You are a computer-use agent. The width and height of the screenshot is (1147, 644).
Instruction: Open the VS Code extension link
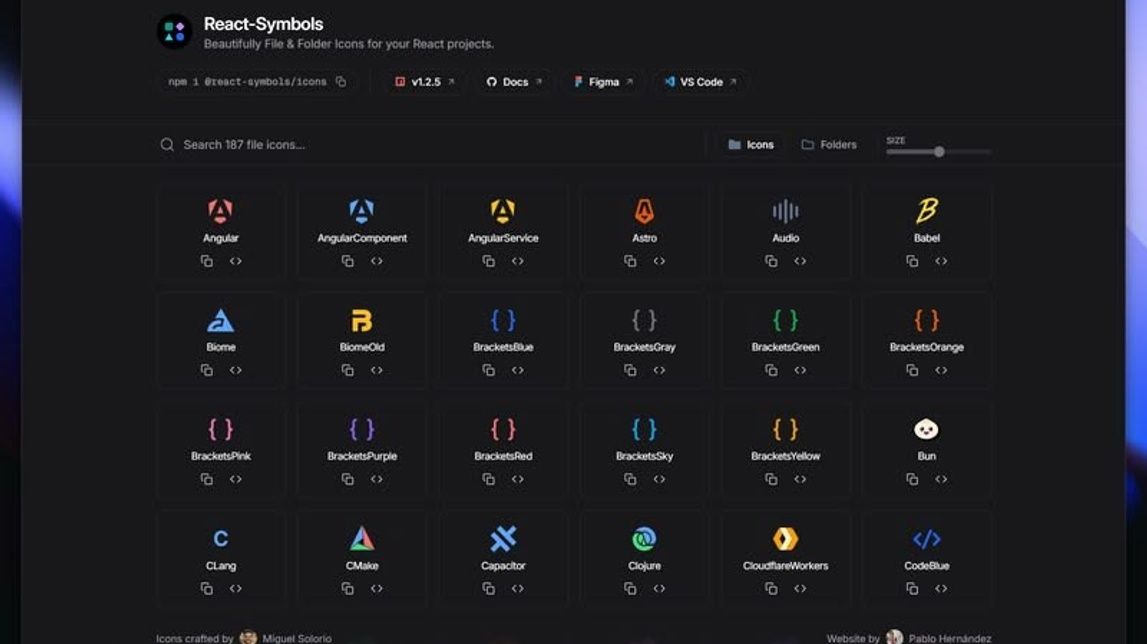tap(701, 82)
